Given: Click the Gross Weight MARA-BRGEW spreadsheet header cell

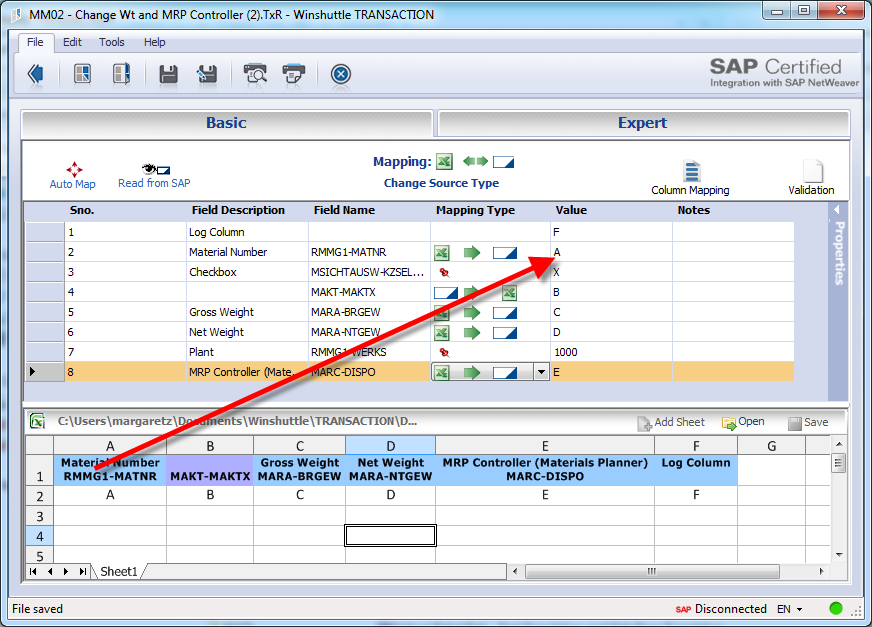Looking at the screenshot, I should [x=299, y=470].
